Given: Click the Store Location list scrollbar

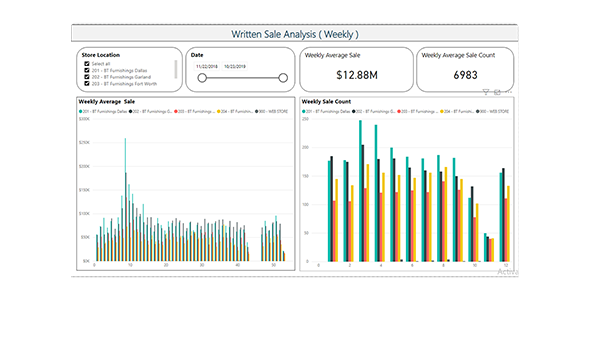Looking at the screenshot, I should [x=175, y=69].
